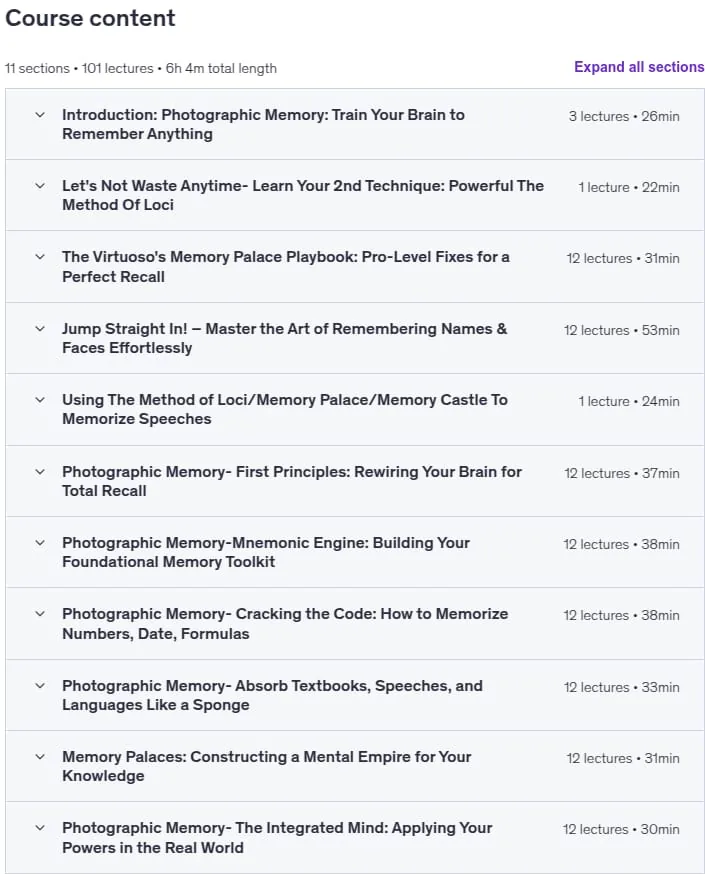Click 3 lectures • 26min label
The width and height of the screenshot is (705, 874).
tap(624, 116)
